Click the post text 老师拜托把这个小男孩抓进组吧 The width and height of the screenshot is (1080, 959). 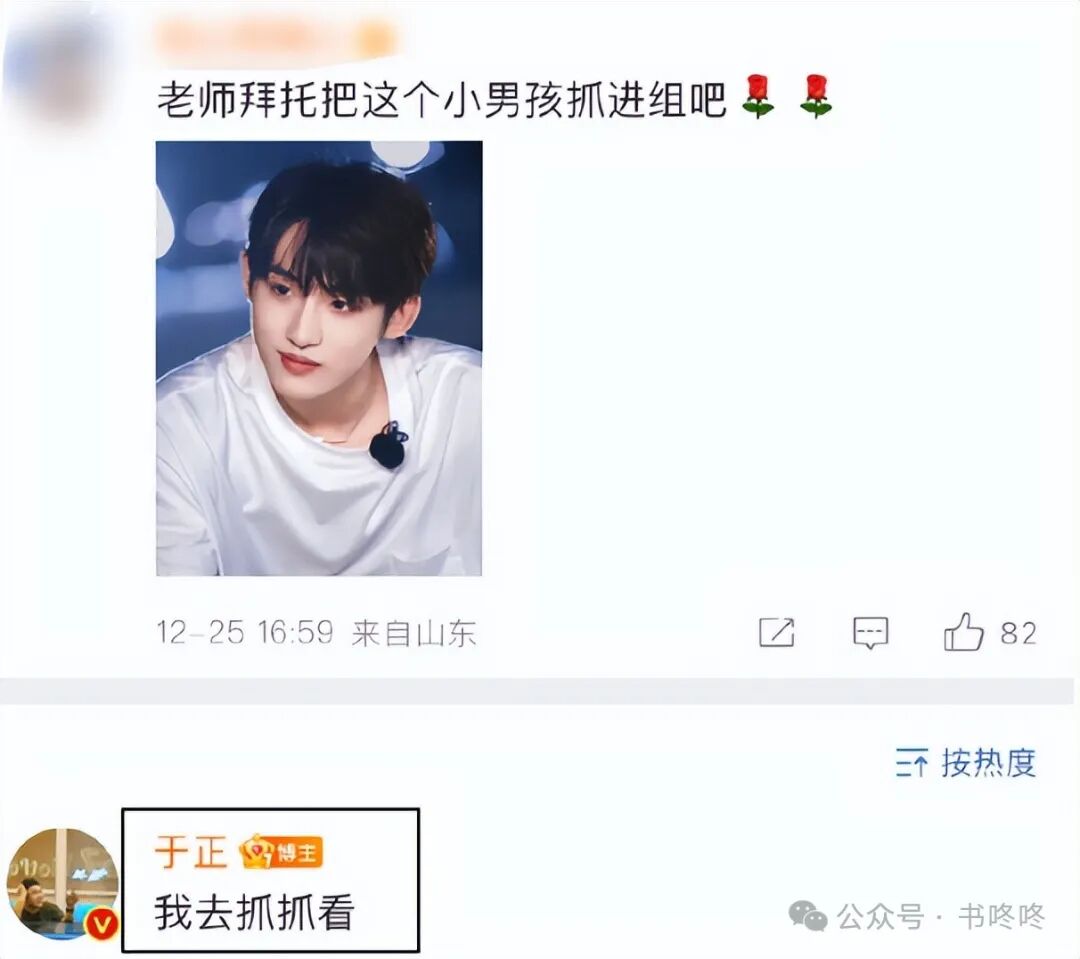[442, 99]
